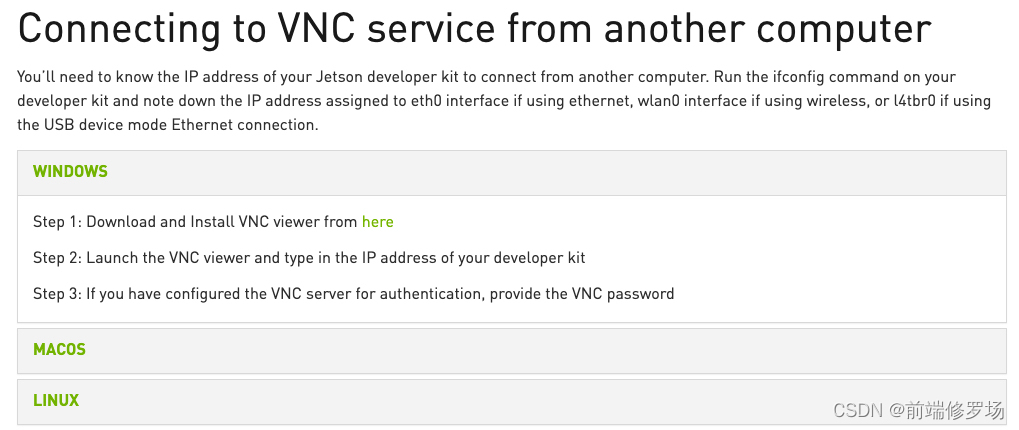This screenshot has height=430, width=1019.
Task: Open the 'here' VNC viewer download link
Action: pyautogui.click(x=378, y=222)
